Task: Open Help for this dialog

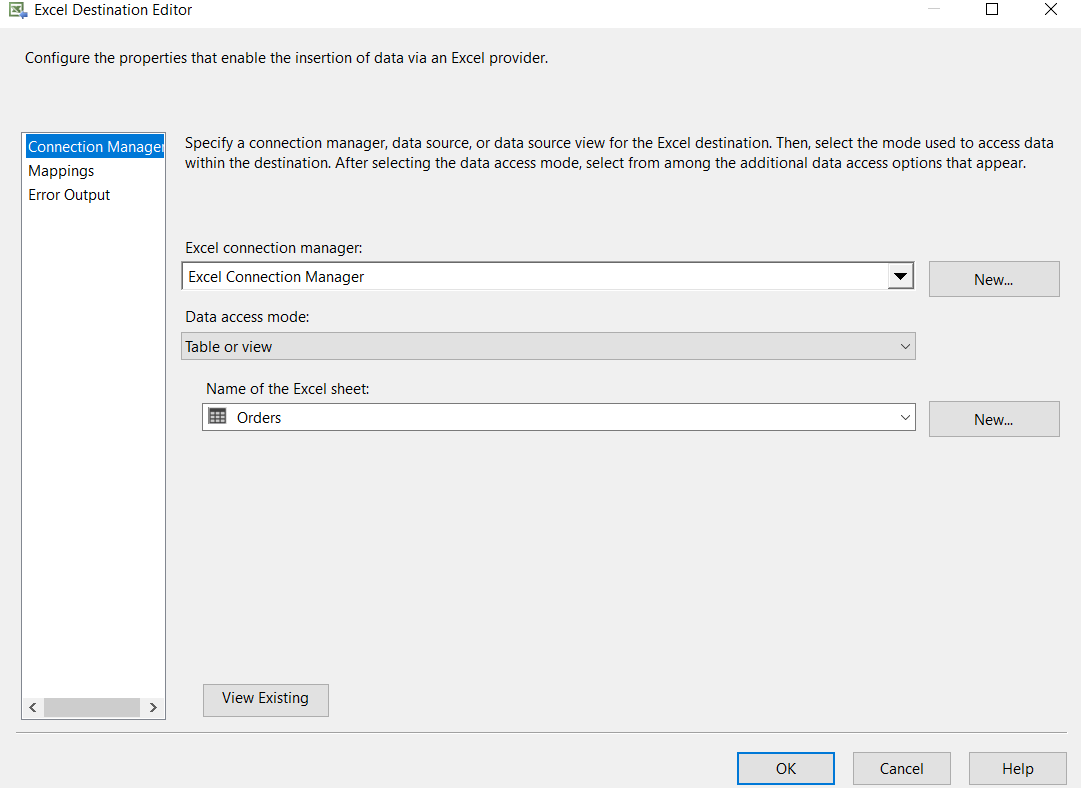Action: point(1017,768)
